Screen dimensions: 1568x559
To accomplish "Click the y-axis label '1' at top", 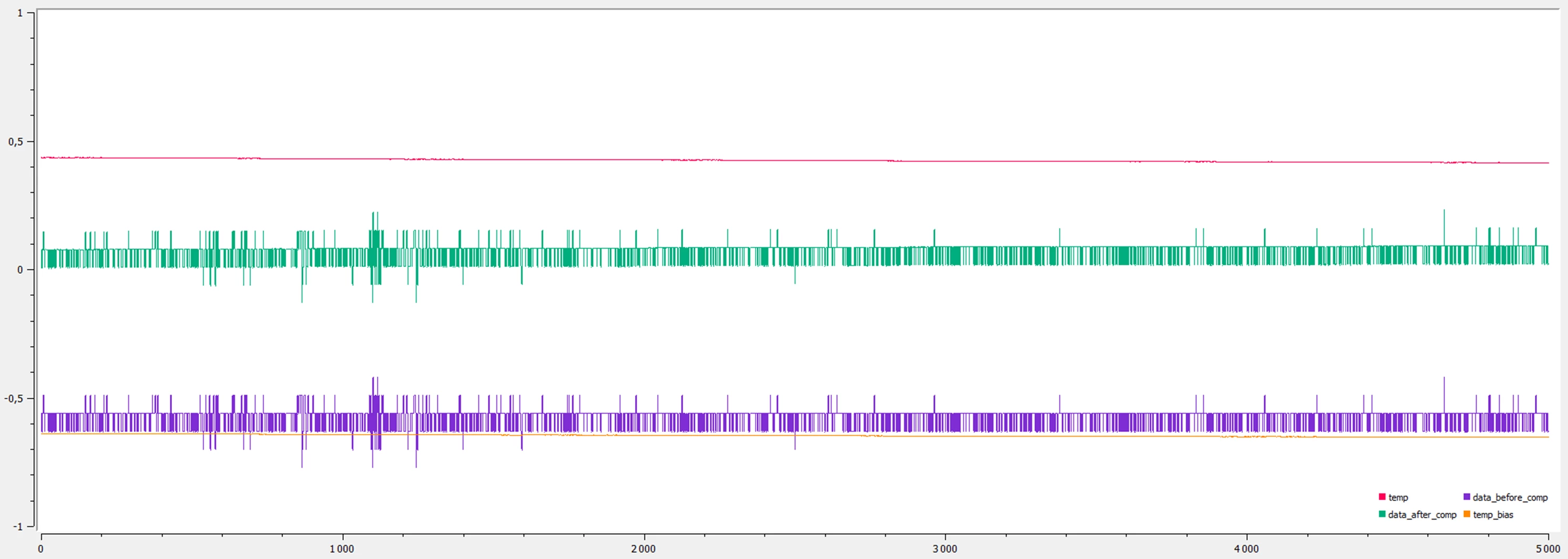I will point(20,13).
